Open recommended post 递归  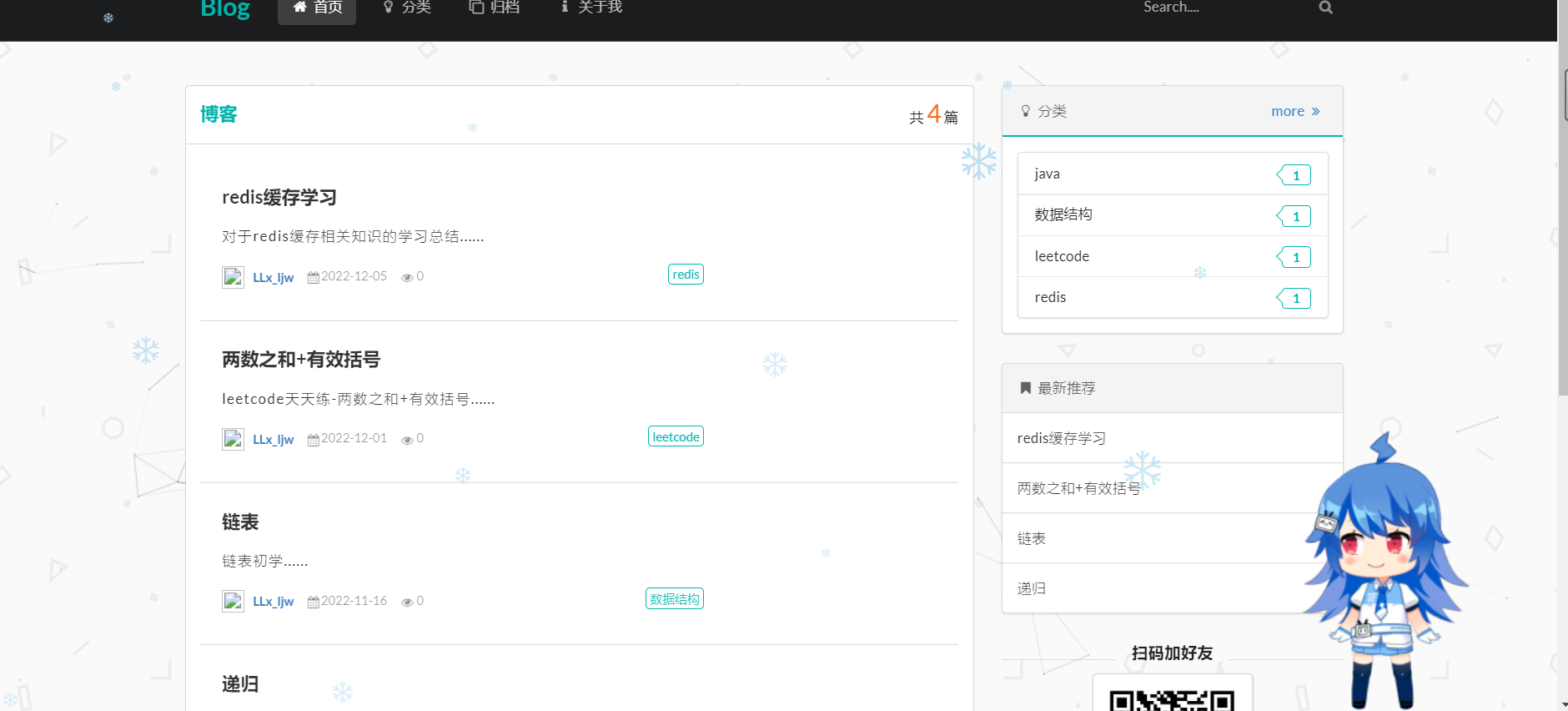(x=1032, y=588)
